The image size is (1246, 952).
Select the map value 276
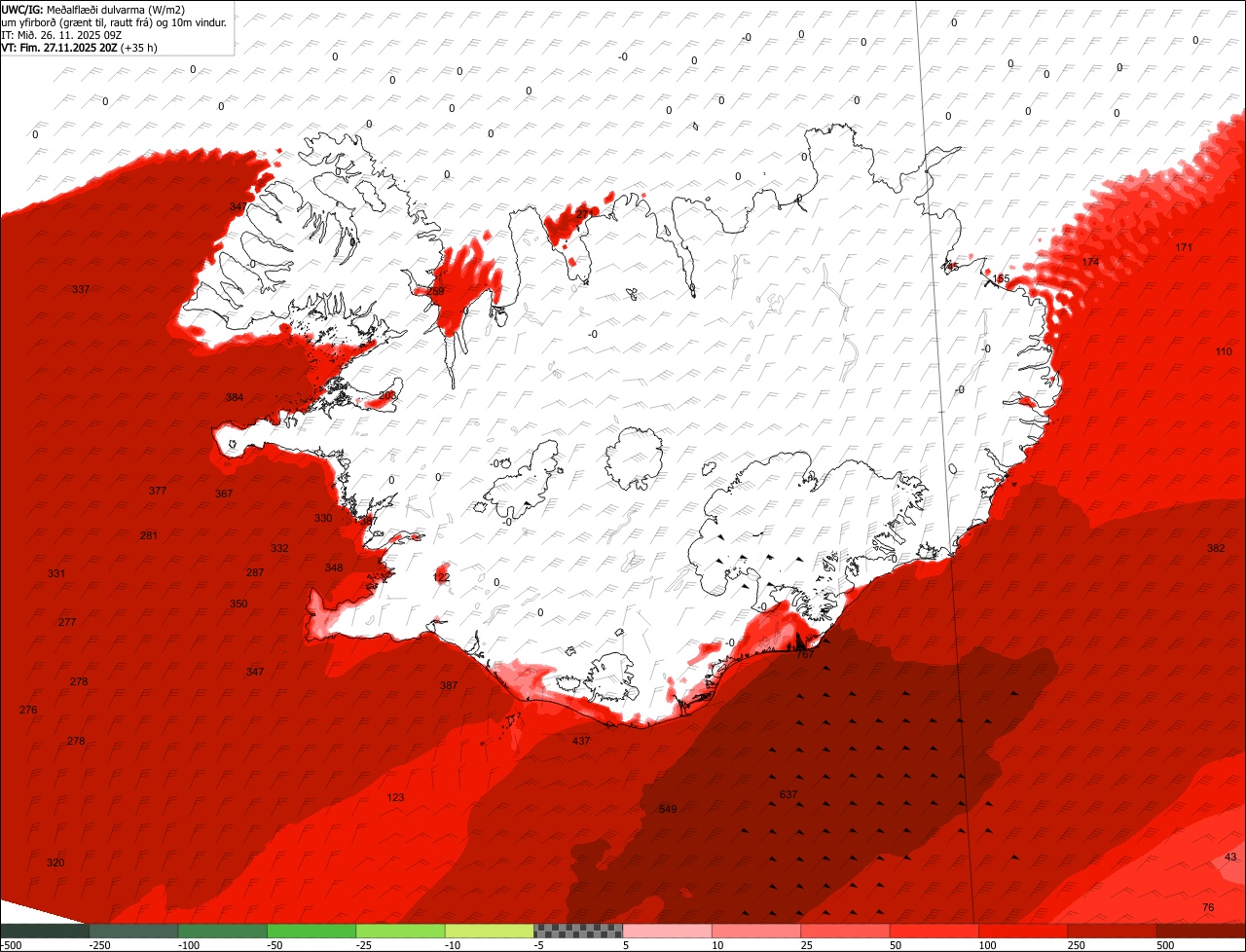pyautogui.click(x=28, y=711)
